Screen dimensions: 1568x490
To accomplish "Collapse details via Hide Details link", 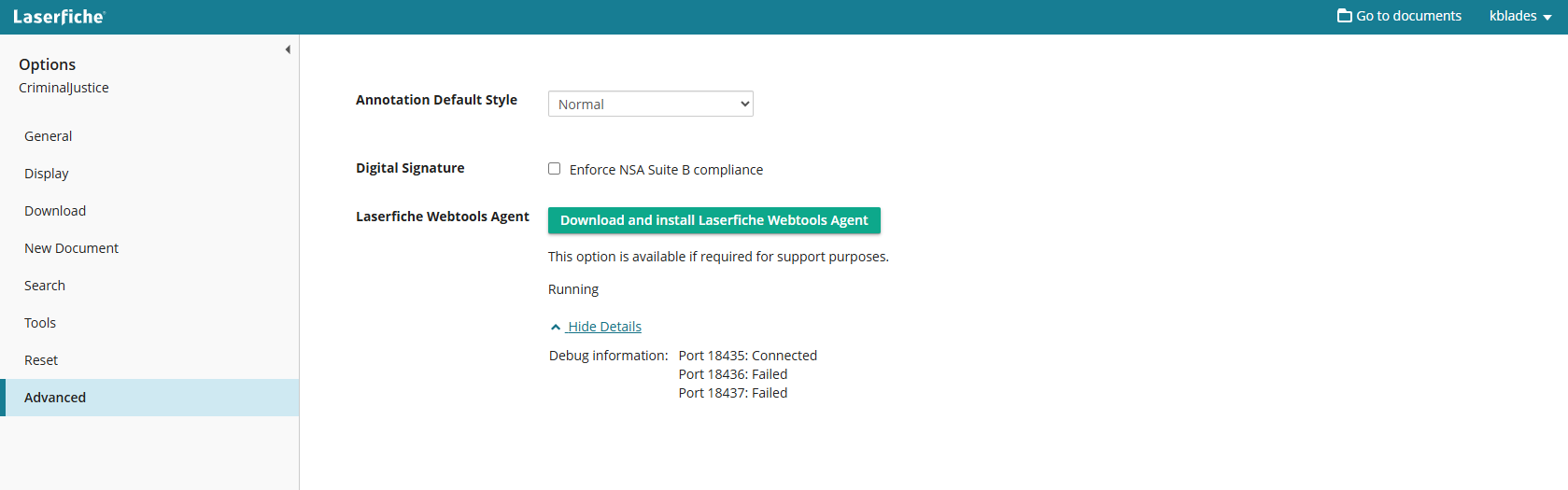I will click(x=604, y=327).
